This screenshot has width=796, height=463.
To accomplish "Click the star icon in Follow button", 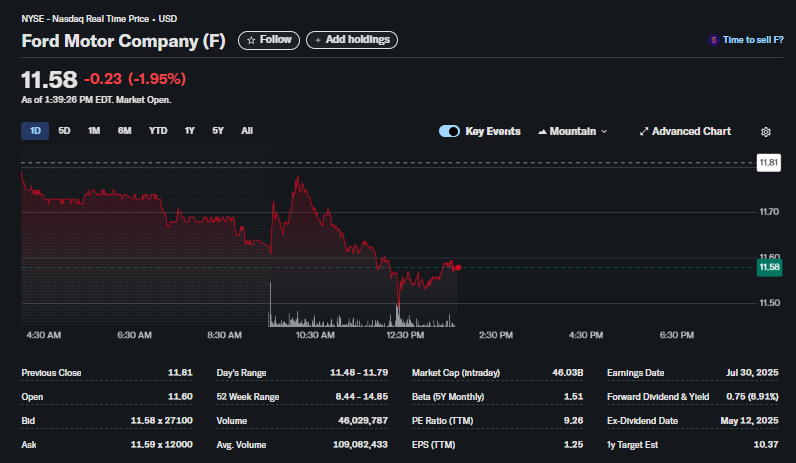I will coord(251,40).
